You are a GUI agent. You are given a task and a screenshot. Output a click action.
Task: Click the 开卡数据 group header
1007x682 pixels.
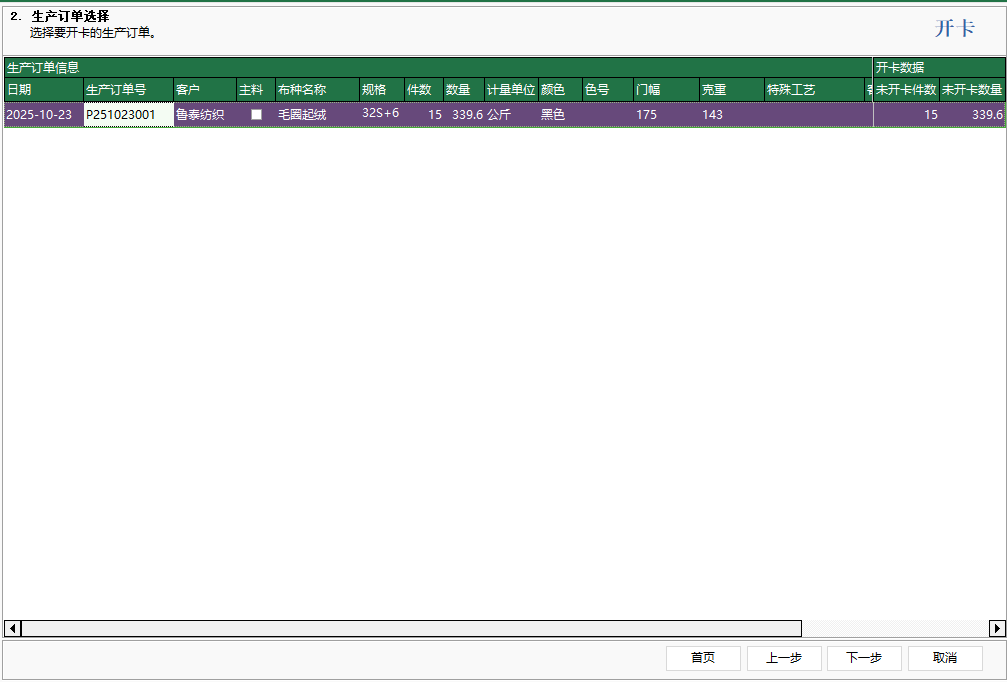(x=938, y=68)
